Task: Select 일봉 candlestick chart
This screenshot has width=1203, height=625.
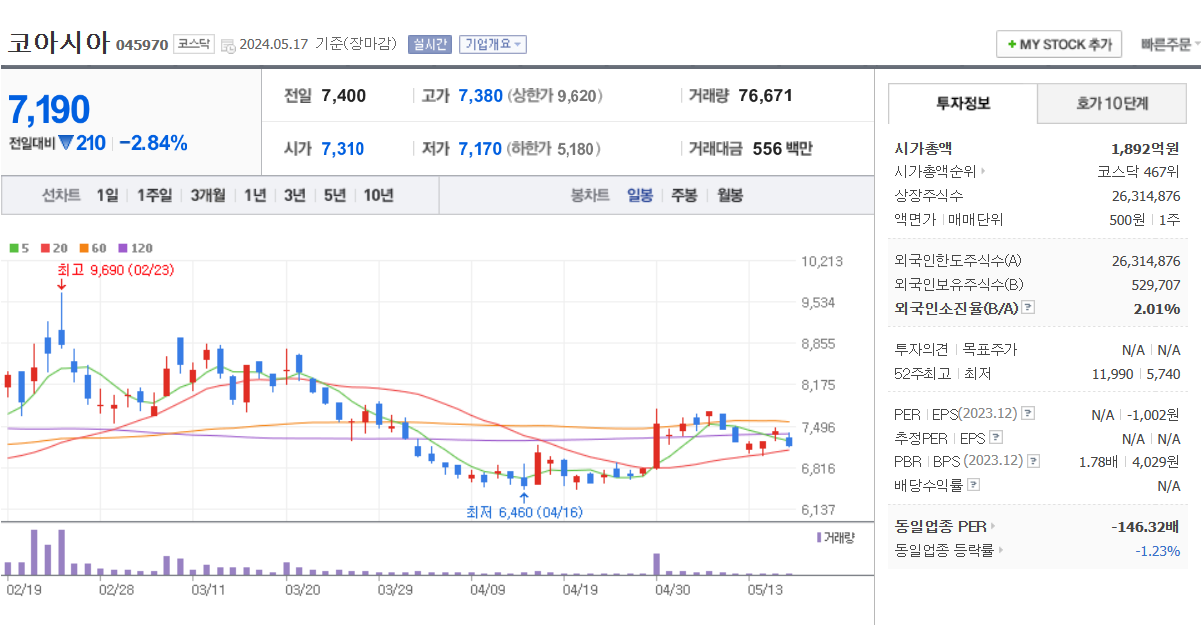Action: point(640,195)
